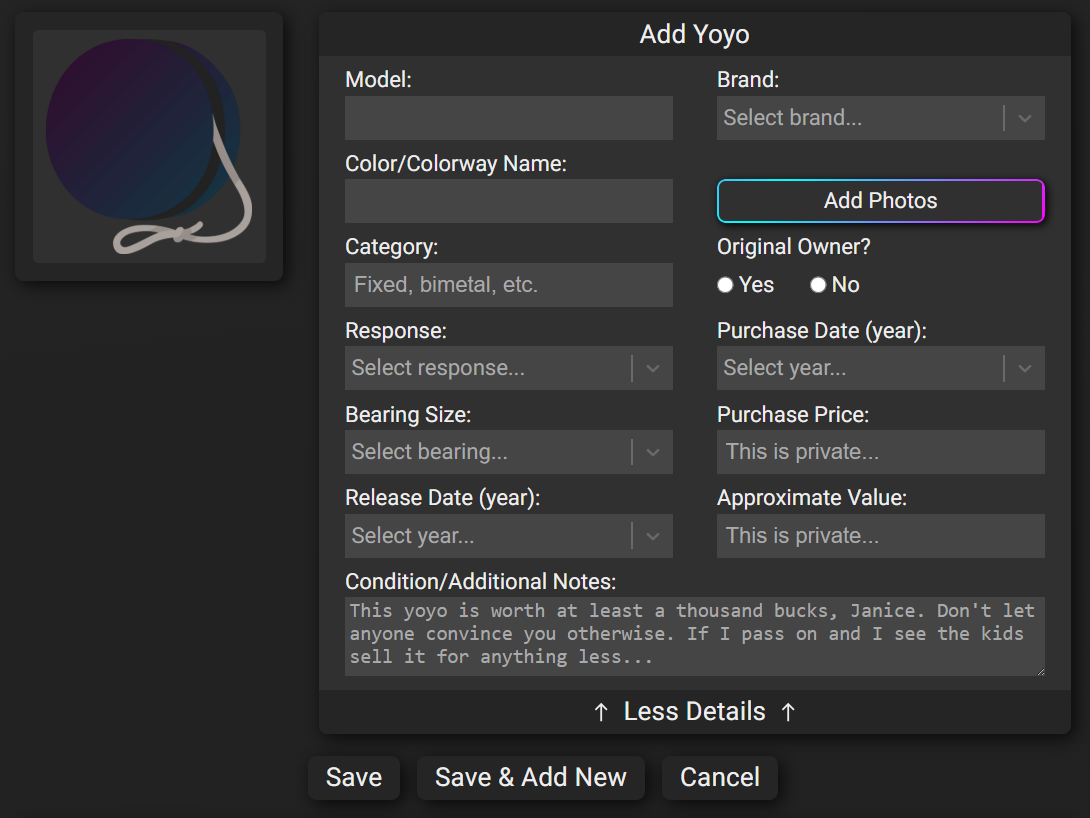Click the Brand dropdown chevron arrow
The image size is (1090, 818).
(x=1025, y=118)
